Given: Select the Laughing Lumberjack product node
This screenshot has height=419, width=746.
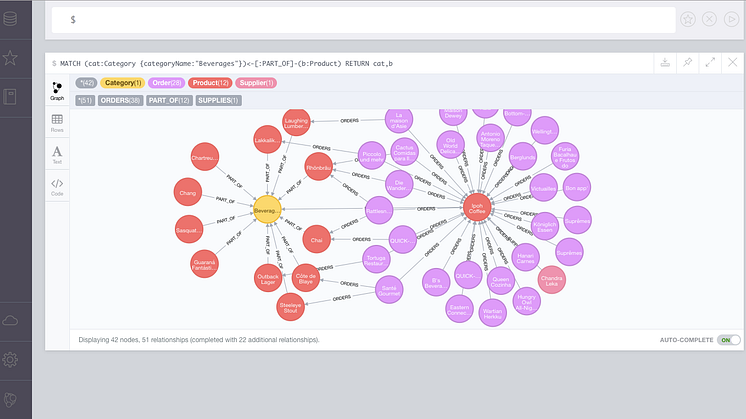Looking at the screenshot, I should tap(296, 122).
